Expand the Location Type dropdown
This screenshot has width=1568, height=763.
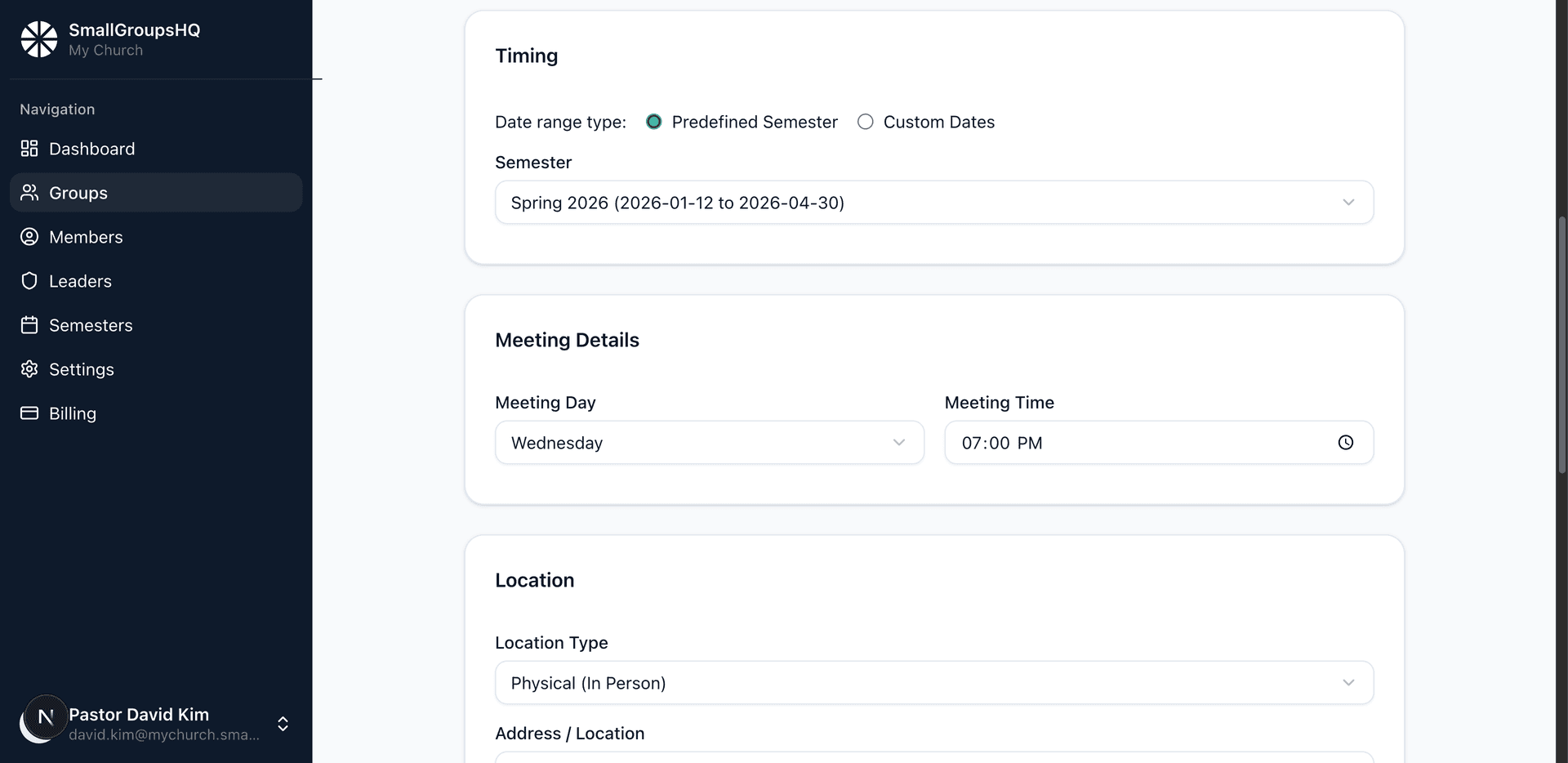pos(933,682)
